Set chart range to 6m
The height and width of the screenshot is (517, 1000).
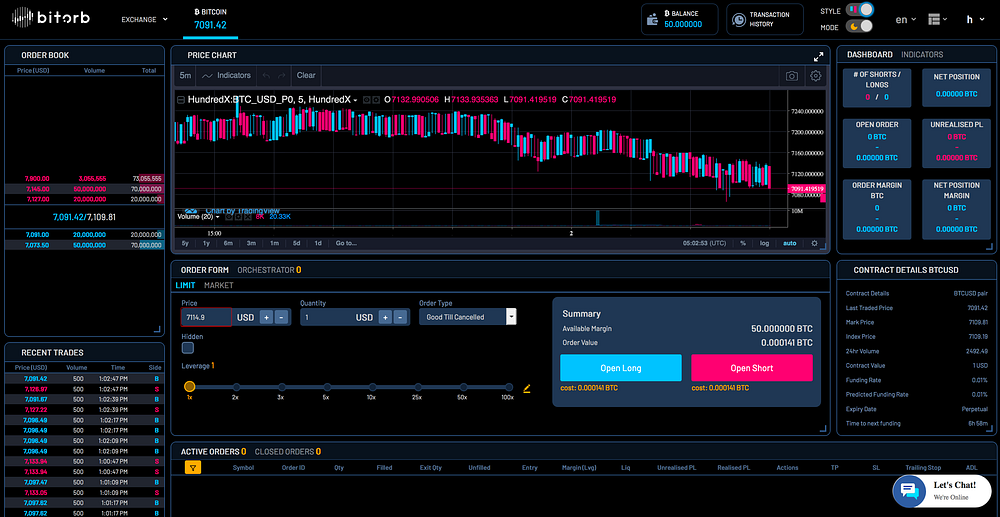tap(228, 243)
